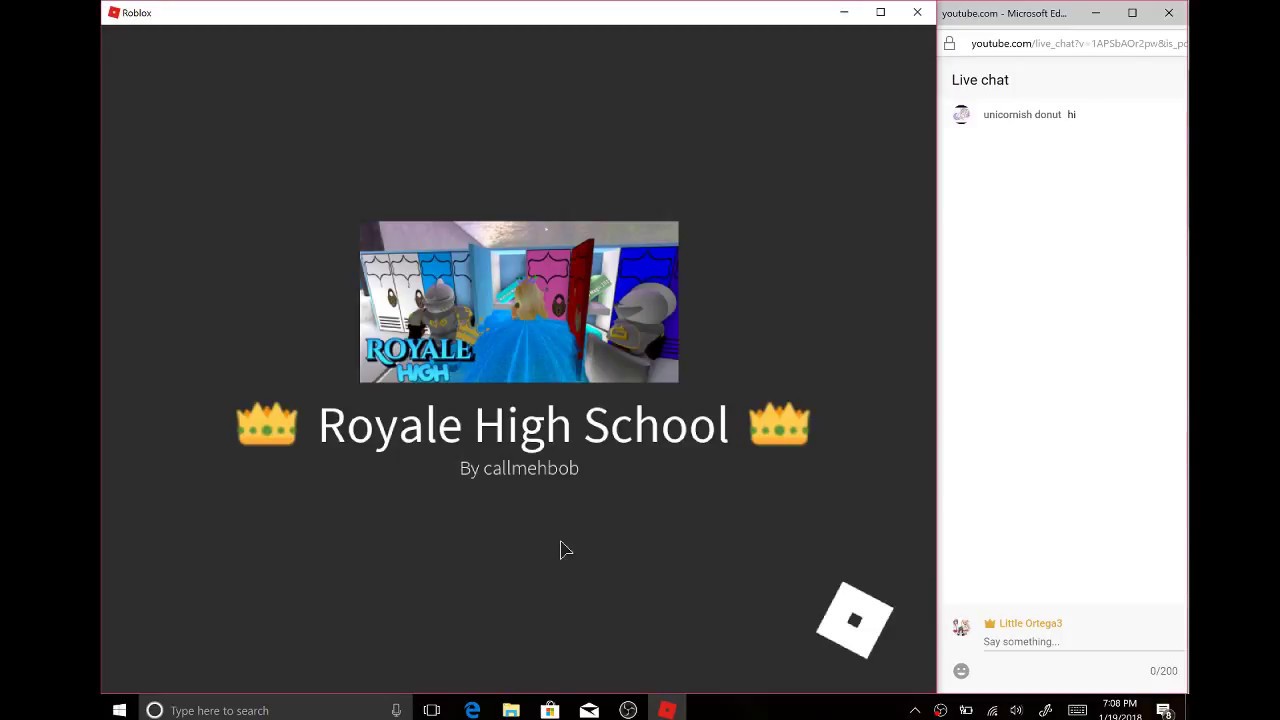This screenshot has height=720, width=1280.
Task: Open Task View in the taskbar
Action: click(432, 710)
